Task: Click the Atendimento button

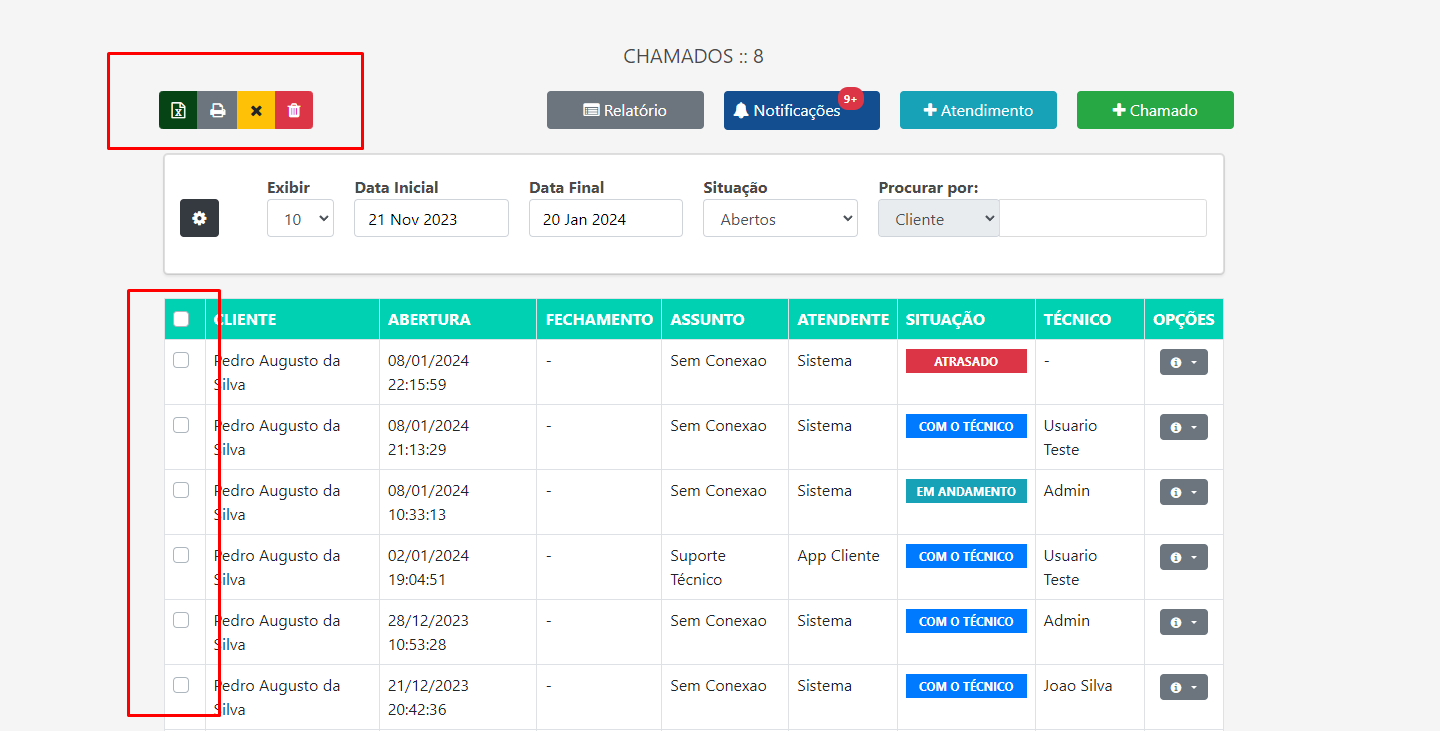Action: point(978,110)
